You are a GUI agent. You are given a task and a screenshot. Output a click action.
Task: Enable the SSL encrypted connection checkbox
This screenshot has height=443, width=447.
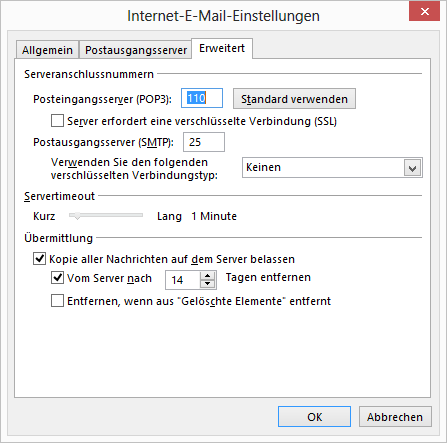57,121
